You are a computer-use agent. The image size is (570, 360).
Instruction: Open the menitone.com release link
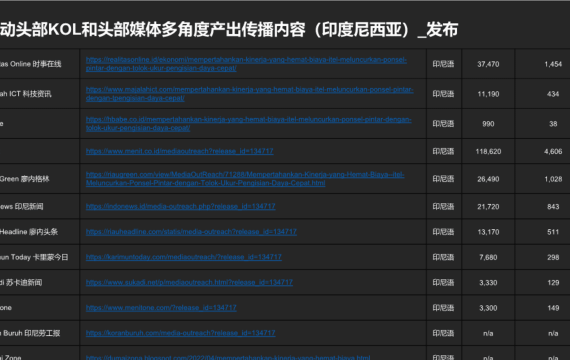161,308
